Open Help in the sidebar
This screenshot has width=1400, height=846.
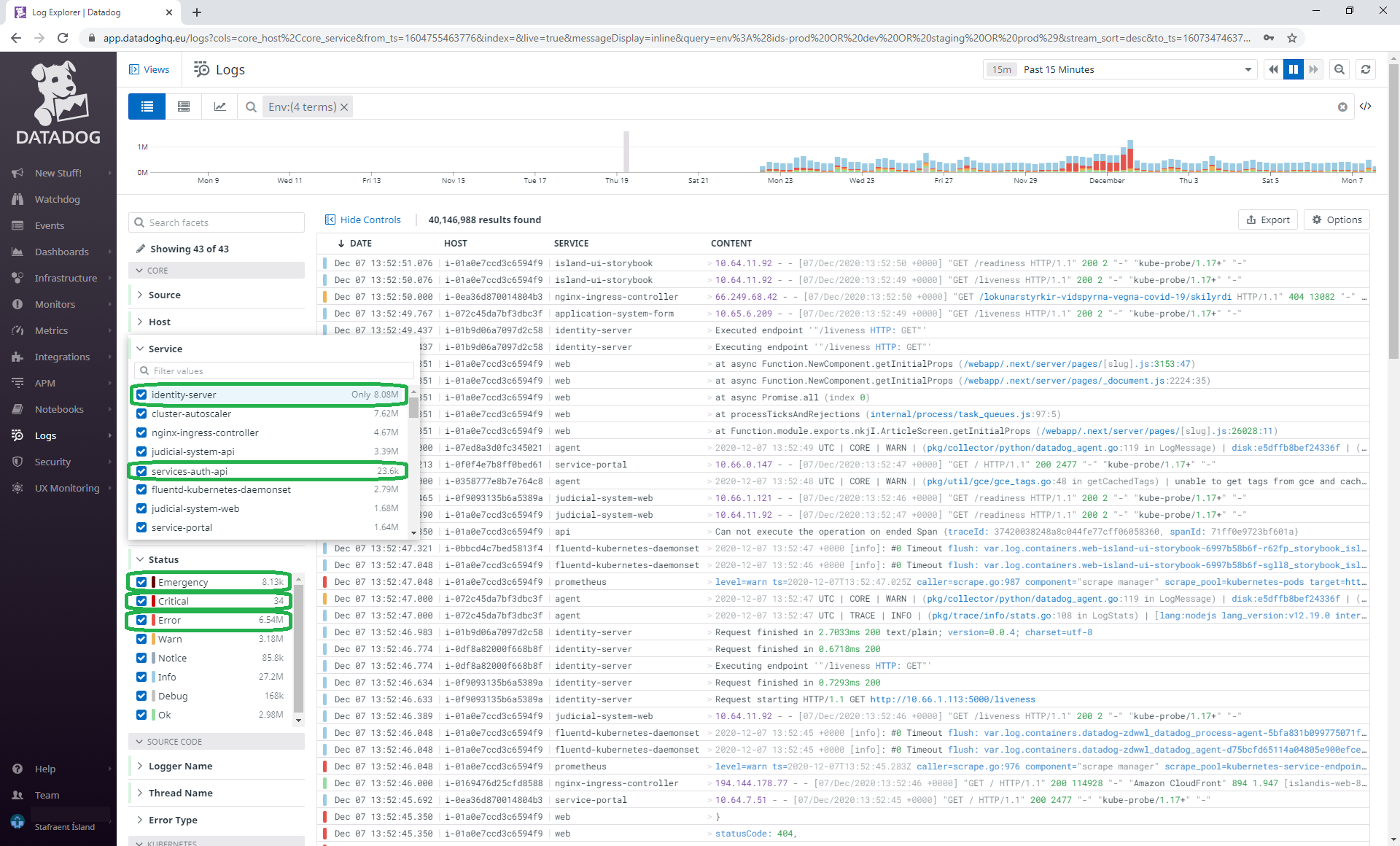pyautogui.click(x=44, y=769)
